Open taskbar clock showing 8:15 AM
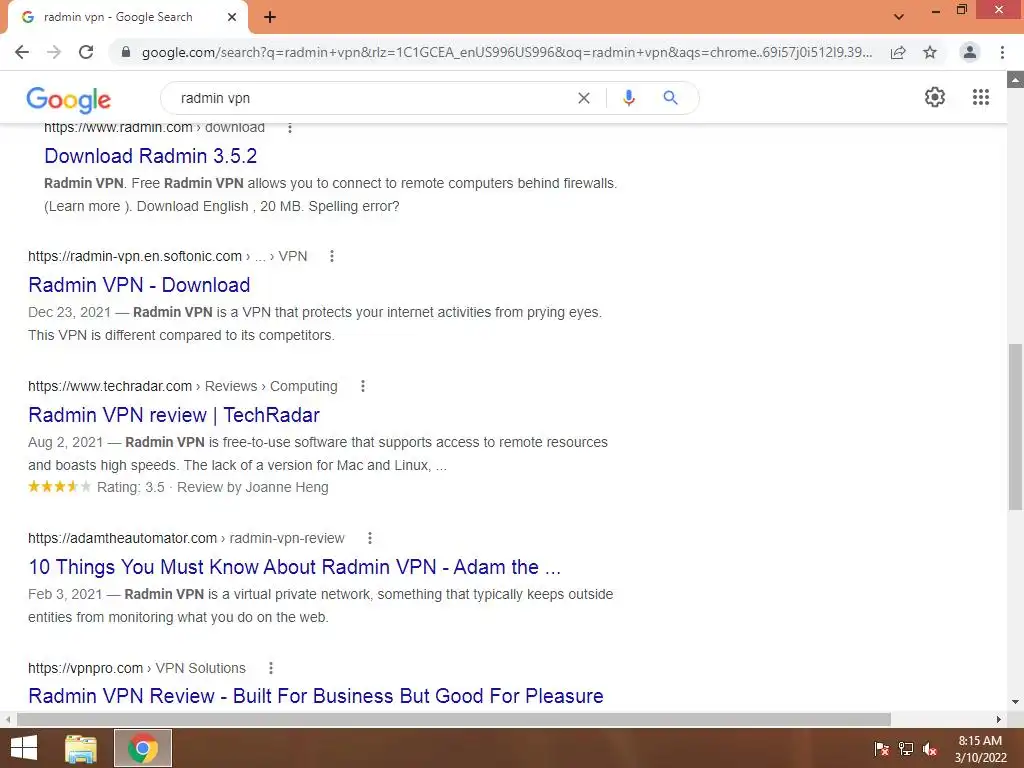 coord(980,749)
